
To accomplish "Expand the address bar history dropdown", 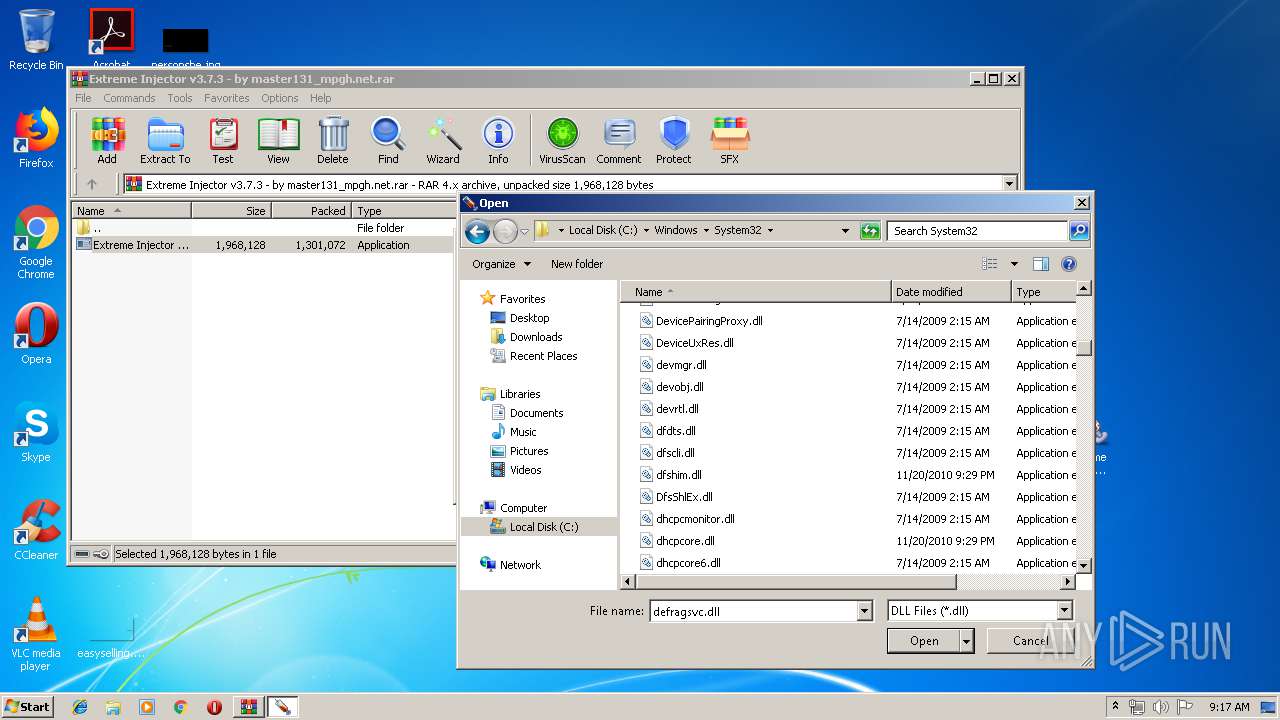I will [x=846, y=230].
